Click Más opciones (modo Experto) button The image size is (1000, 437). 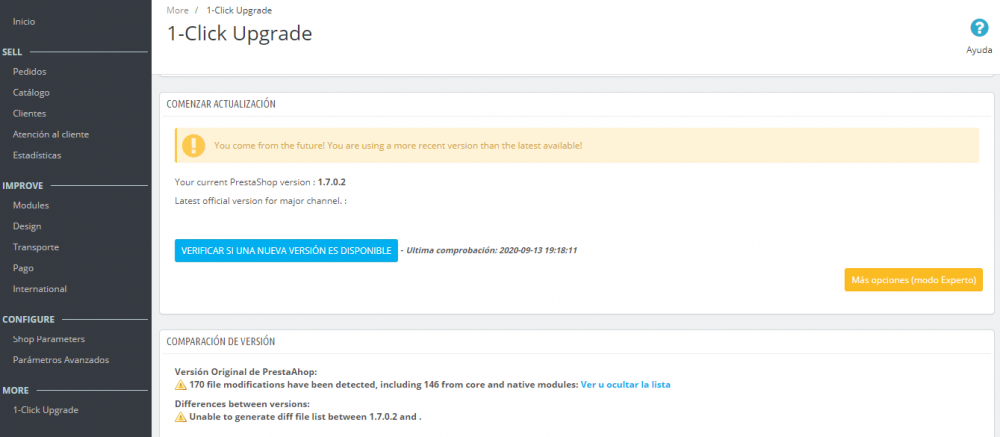pyautogui.click(x=913, y=280)
